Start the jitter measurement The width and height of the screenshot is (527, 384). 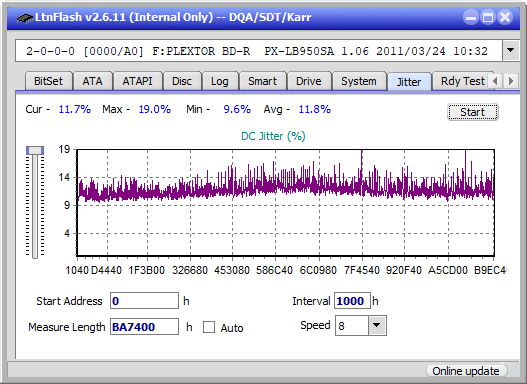(x=473, y=112)
